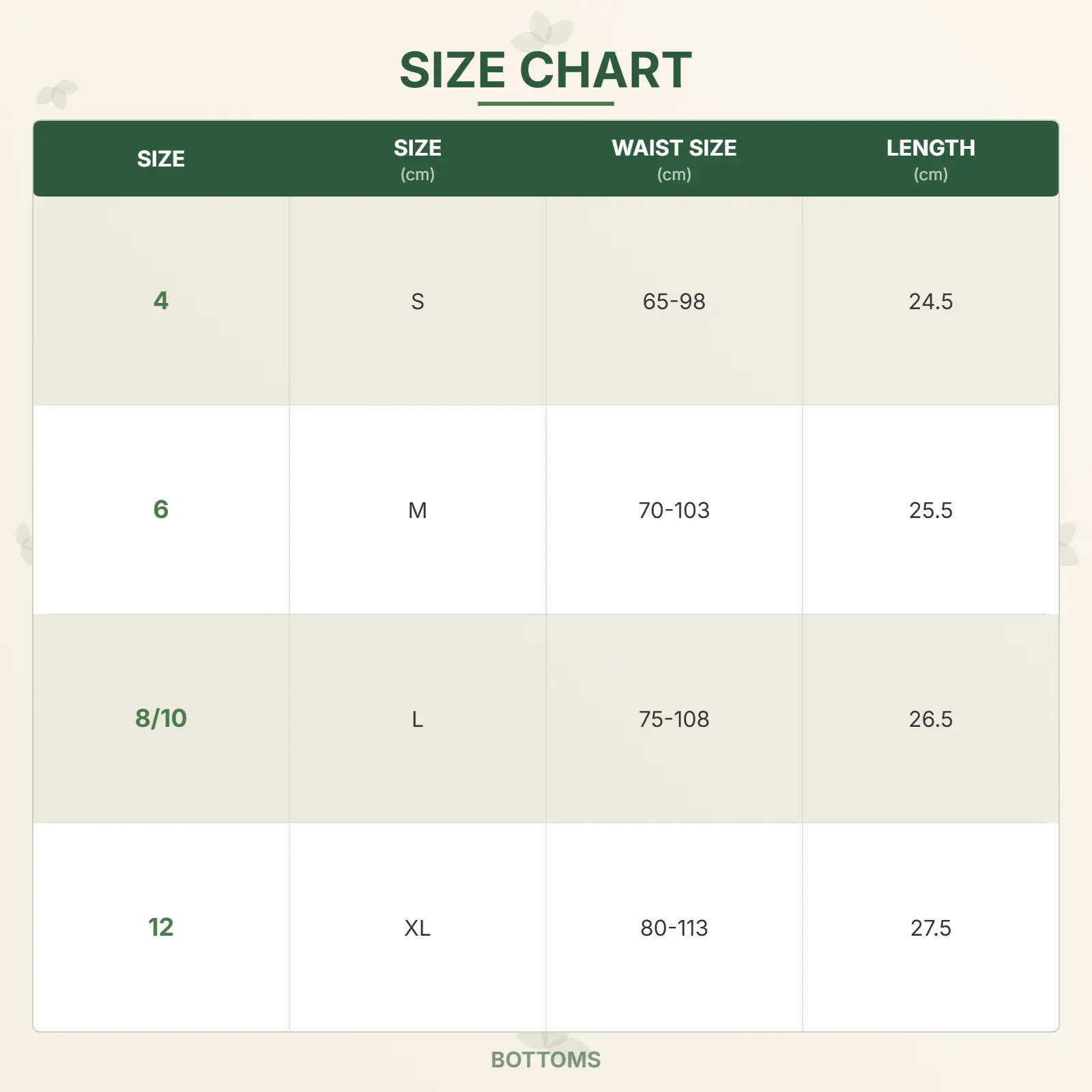Select the WAIST SIZE column header
This screenshot has width=1092, height=1092.
click(x=674, y=149)
